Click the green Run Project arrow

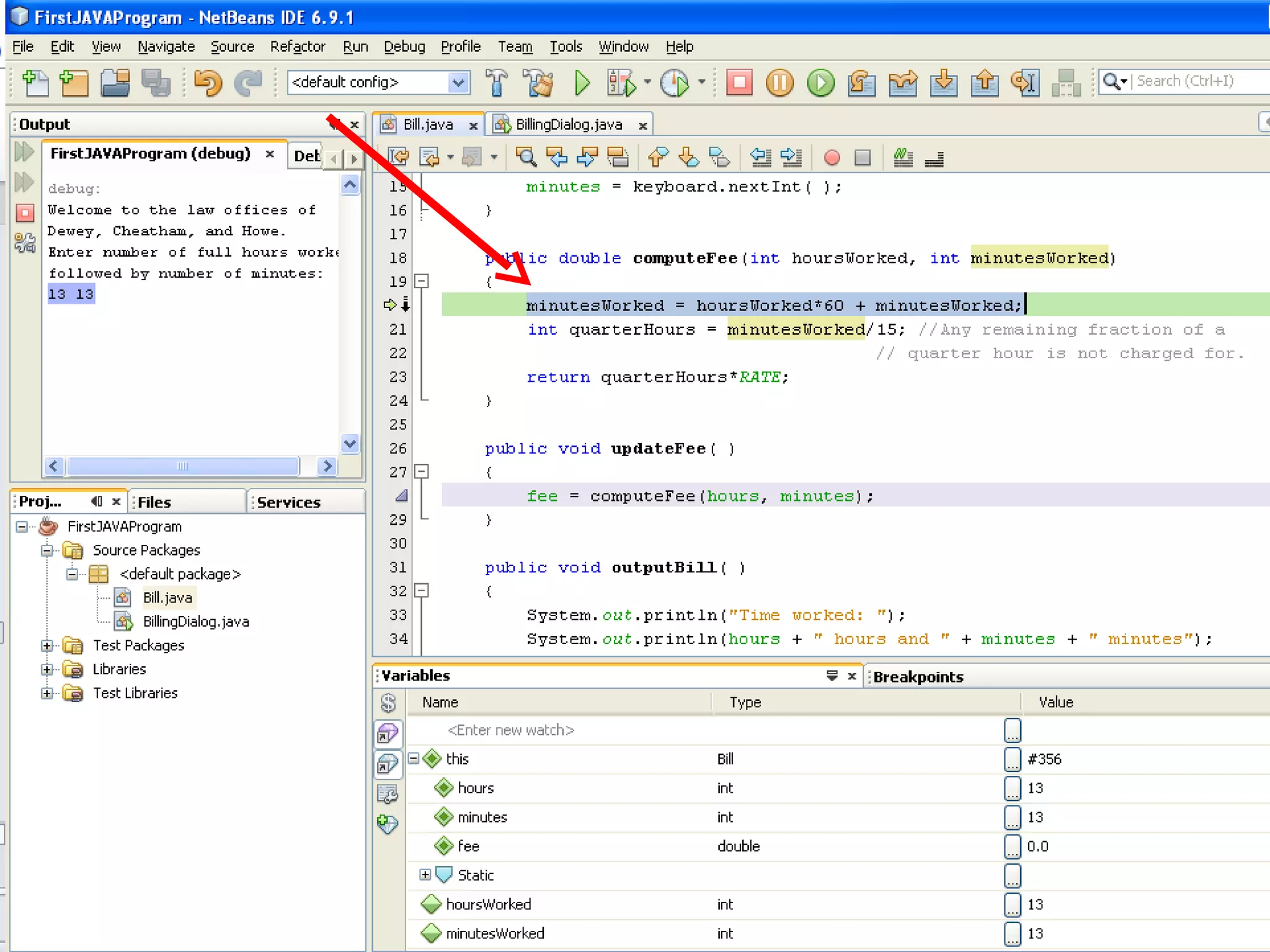coord(582,82)
